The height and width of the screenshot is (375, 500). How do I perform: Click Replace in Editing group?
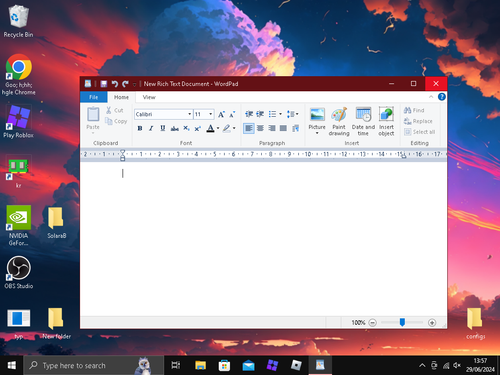[418, 121]
